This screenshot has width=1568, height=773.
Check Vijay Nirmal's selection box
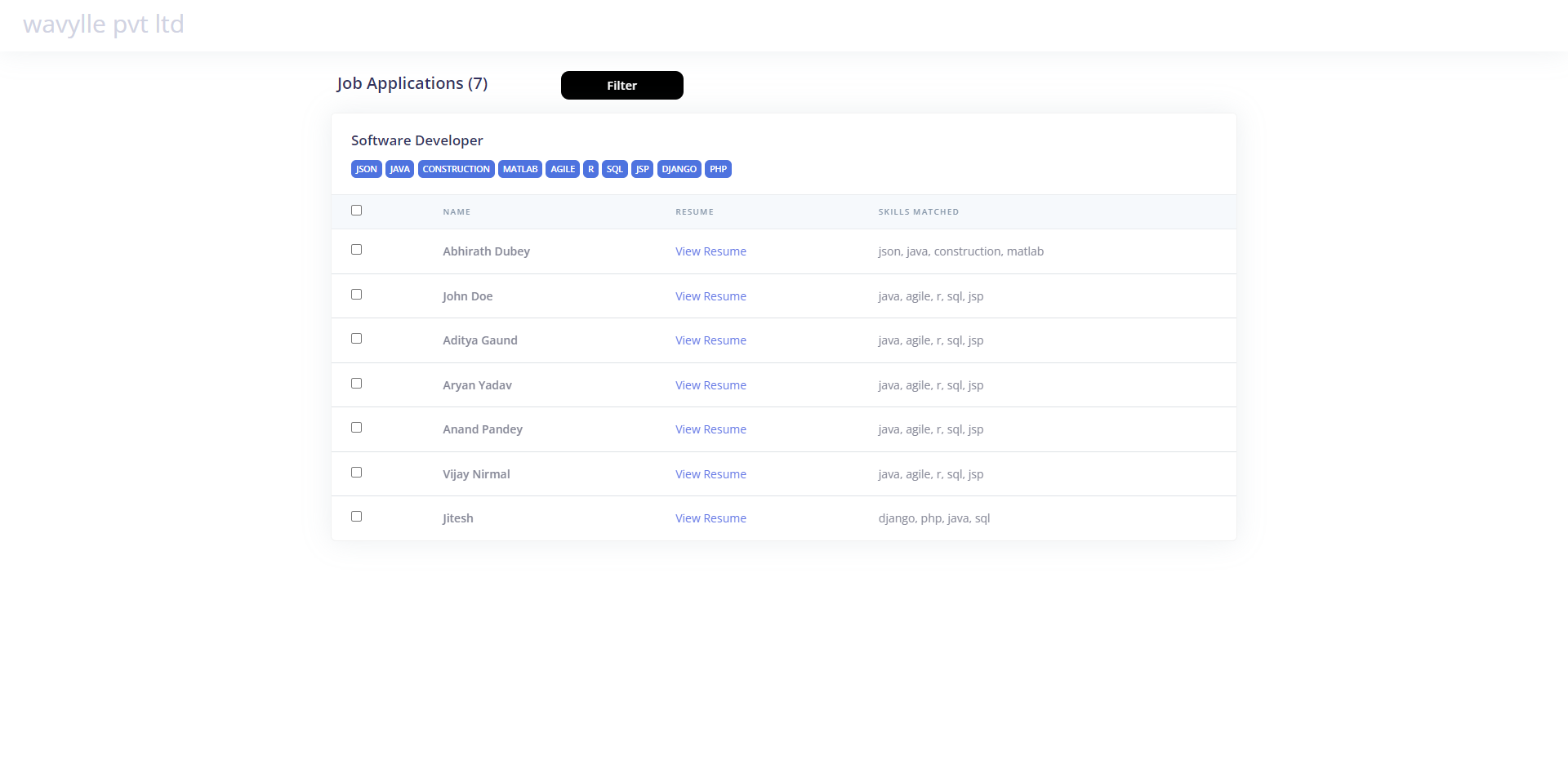click(356, 473)
